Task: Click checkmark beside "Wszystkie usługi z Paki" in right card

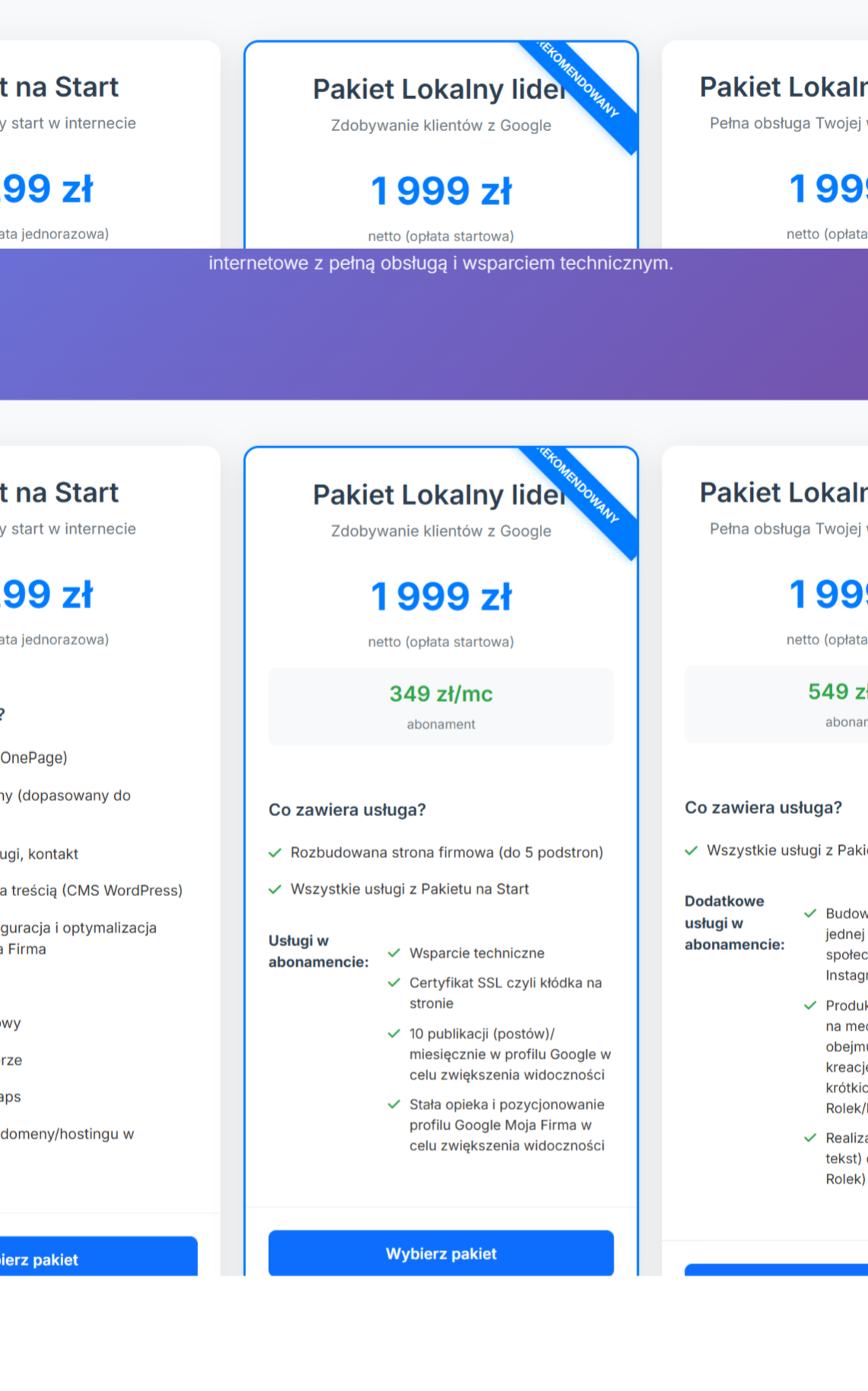Action: point(691,850)
